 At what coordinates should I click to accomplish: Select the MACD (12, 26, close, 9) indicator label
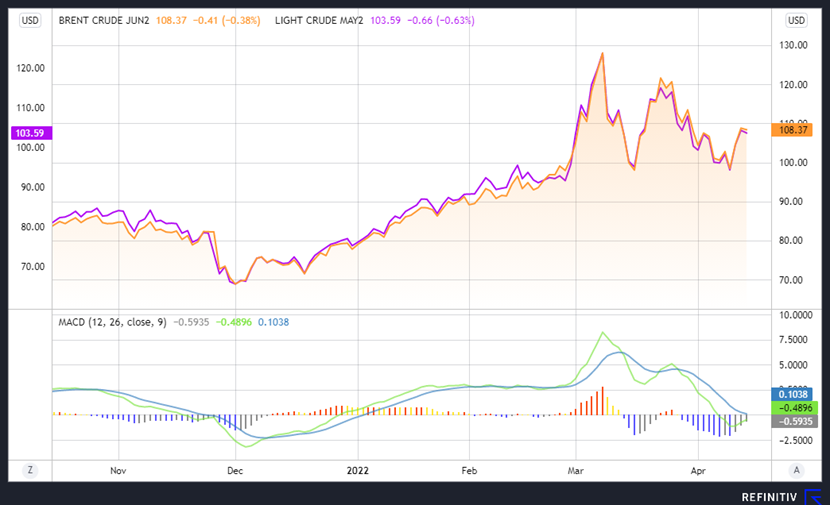(x=112, y=322)
